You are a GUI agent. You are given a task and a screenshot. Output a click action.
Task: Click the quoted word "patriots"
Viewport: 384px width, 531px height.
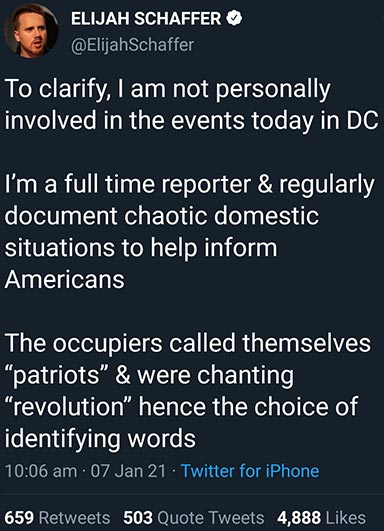pos(57,376)
